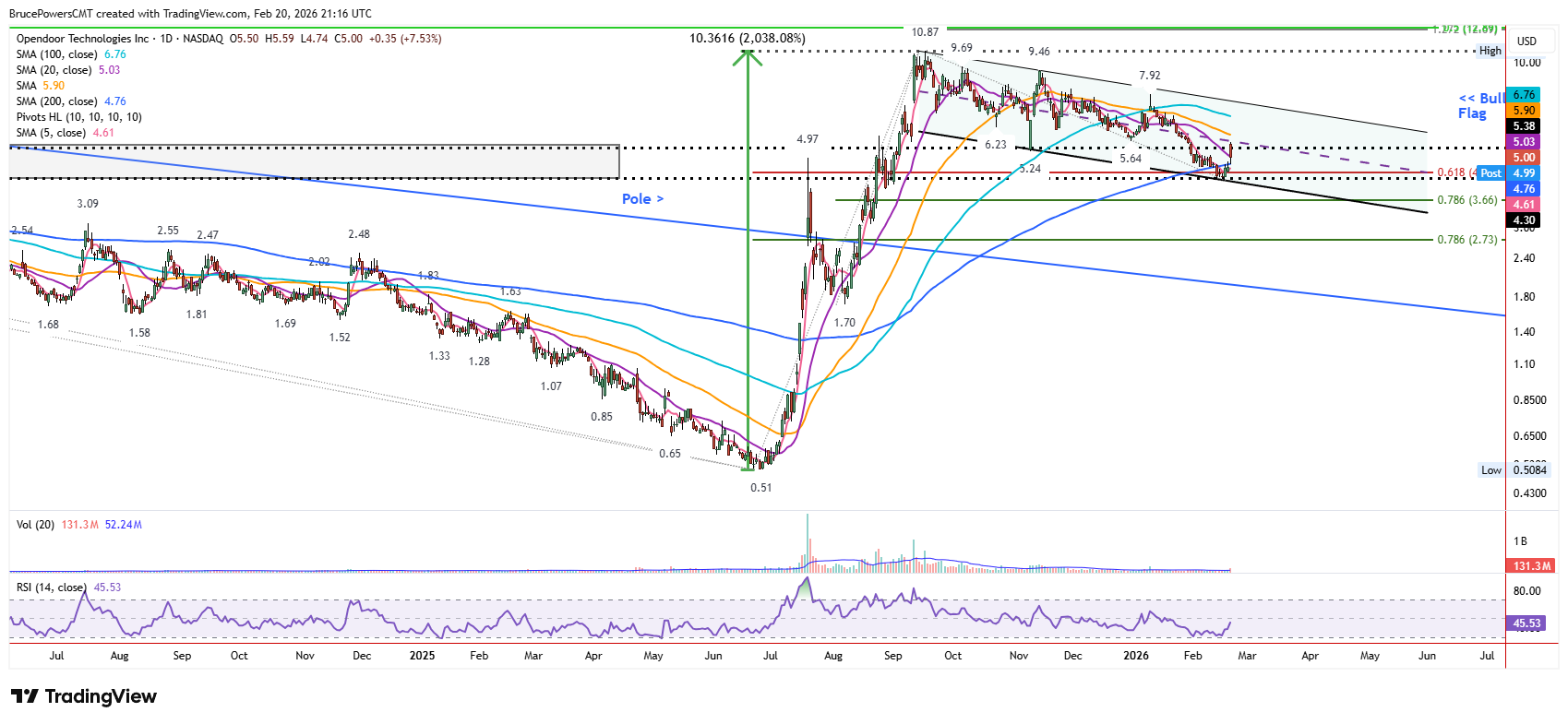Click the SMA (200, close) legend entry
This screenshot has height=724, width=1568.
coord(71,101)
